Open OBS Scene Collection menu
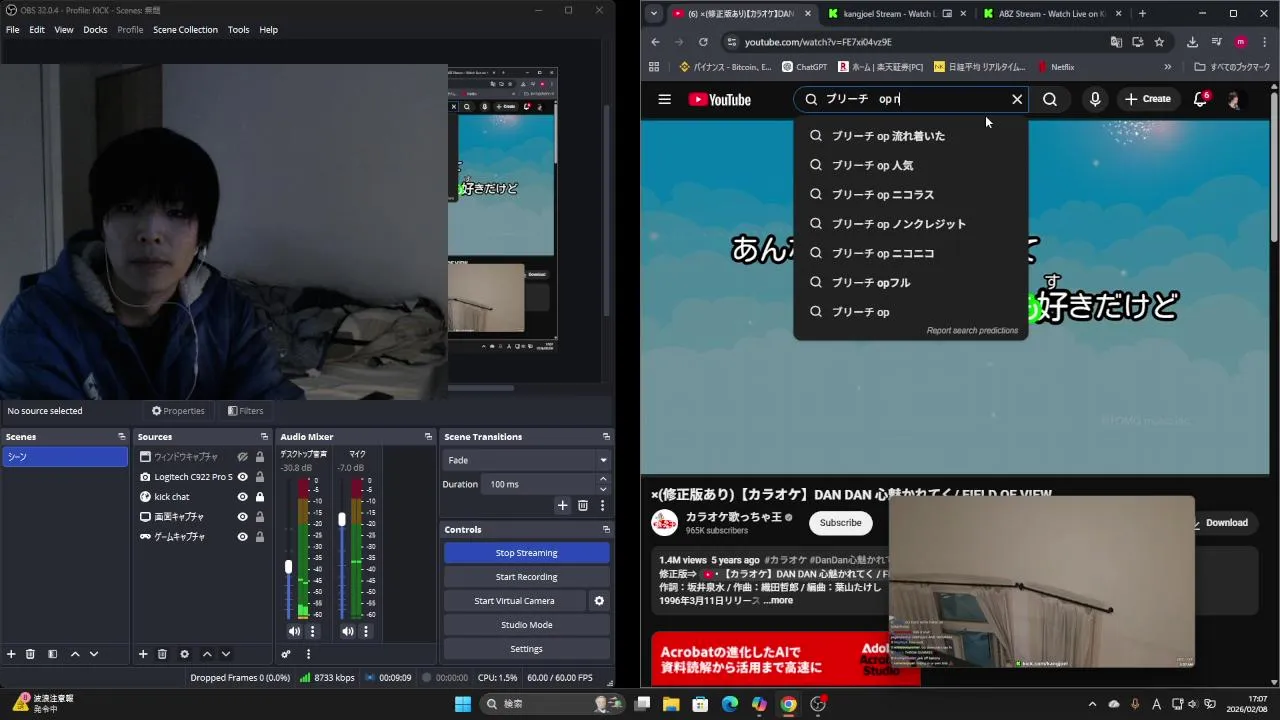 point(185,30)
